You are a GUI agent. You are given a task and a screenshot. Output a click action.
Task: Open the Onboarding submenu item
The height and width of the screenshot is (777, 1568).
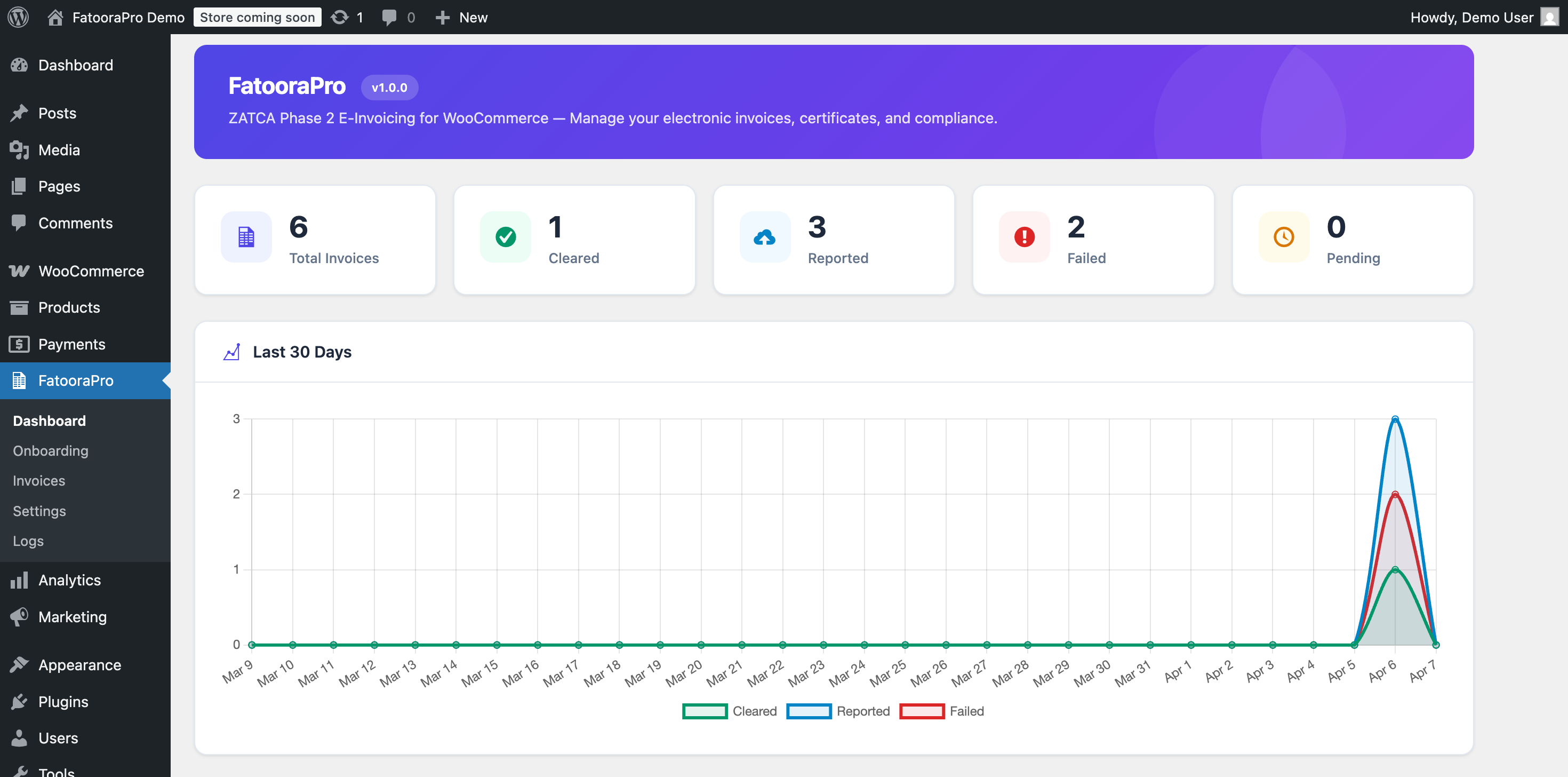51,450
